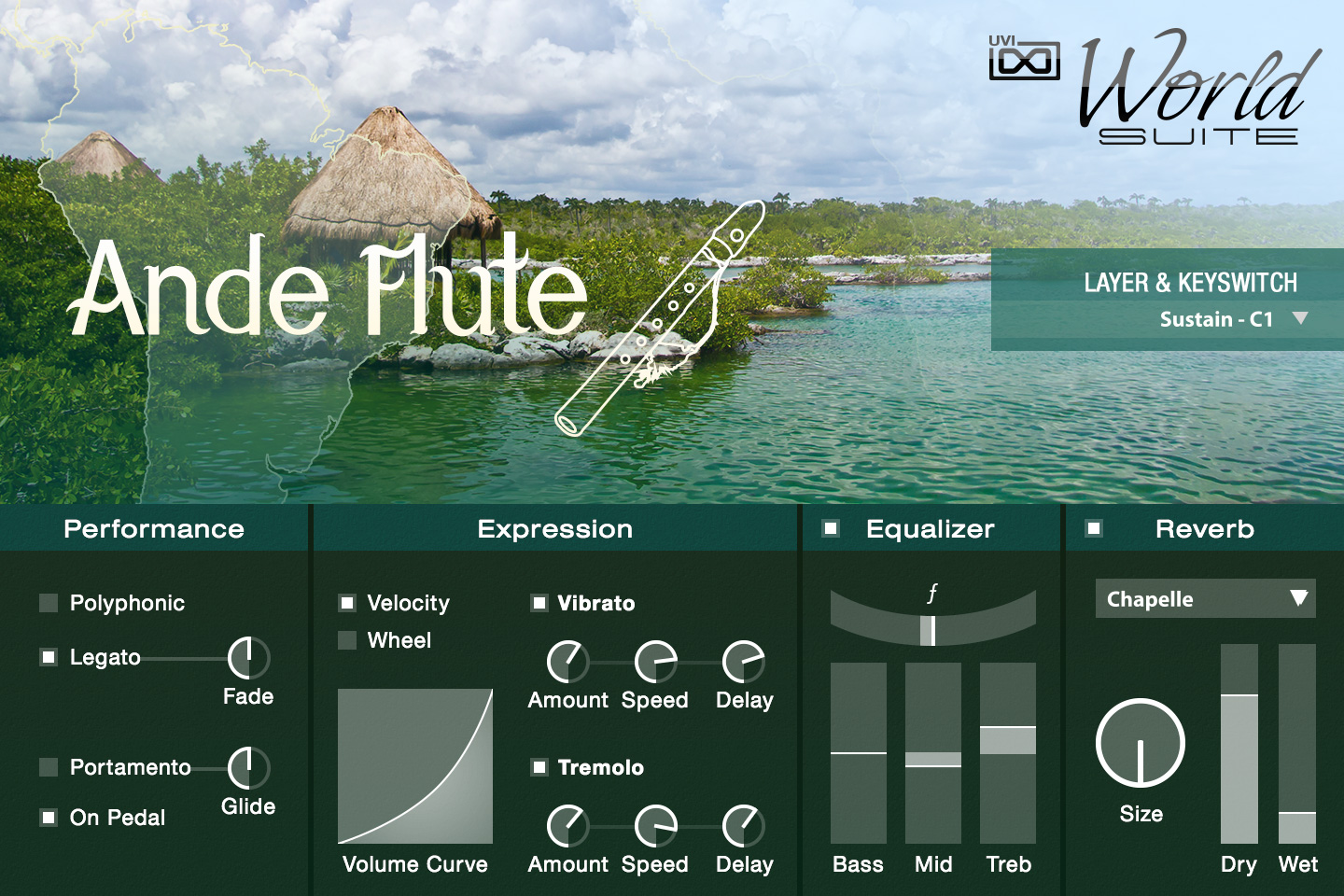Toggle the Equalizer power switch
Image resolution: width=1344 pixels, height=896 pixels.
coord(831,528)
